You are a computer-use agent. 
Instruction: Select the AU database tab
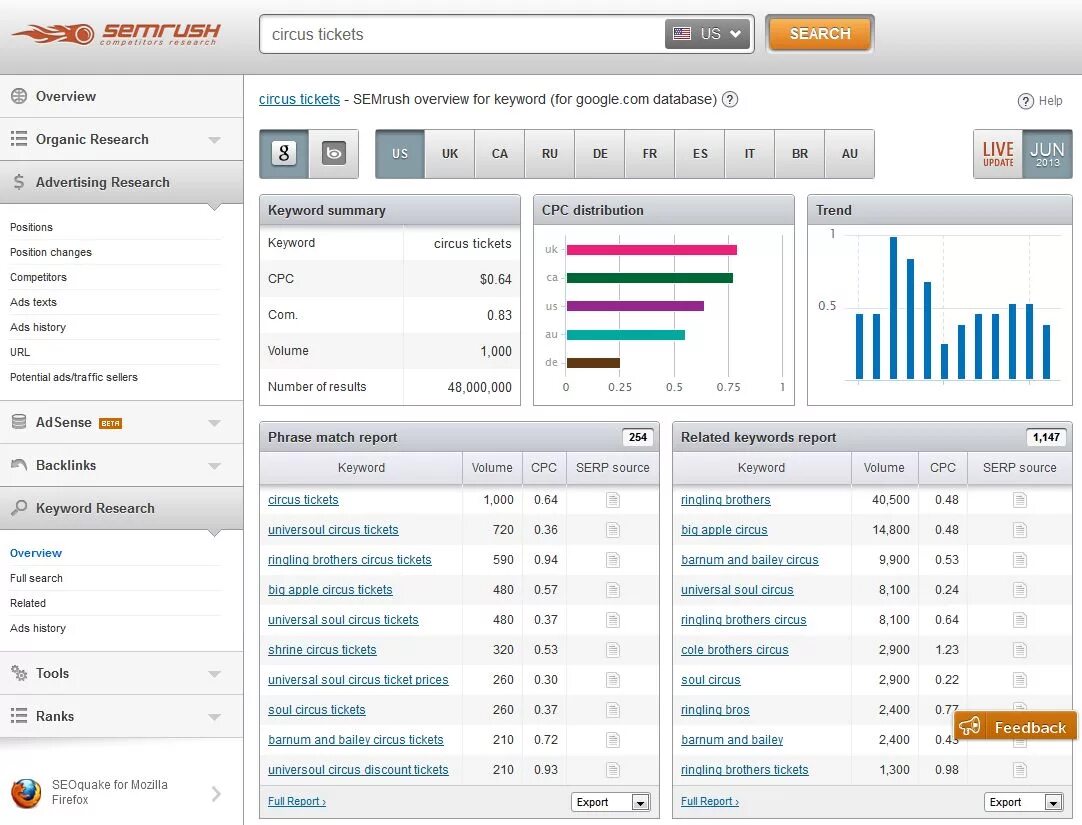[849, 154]
